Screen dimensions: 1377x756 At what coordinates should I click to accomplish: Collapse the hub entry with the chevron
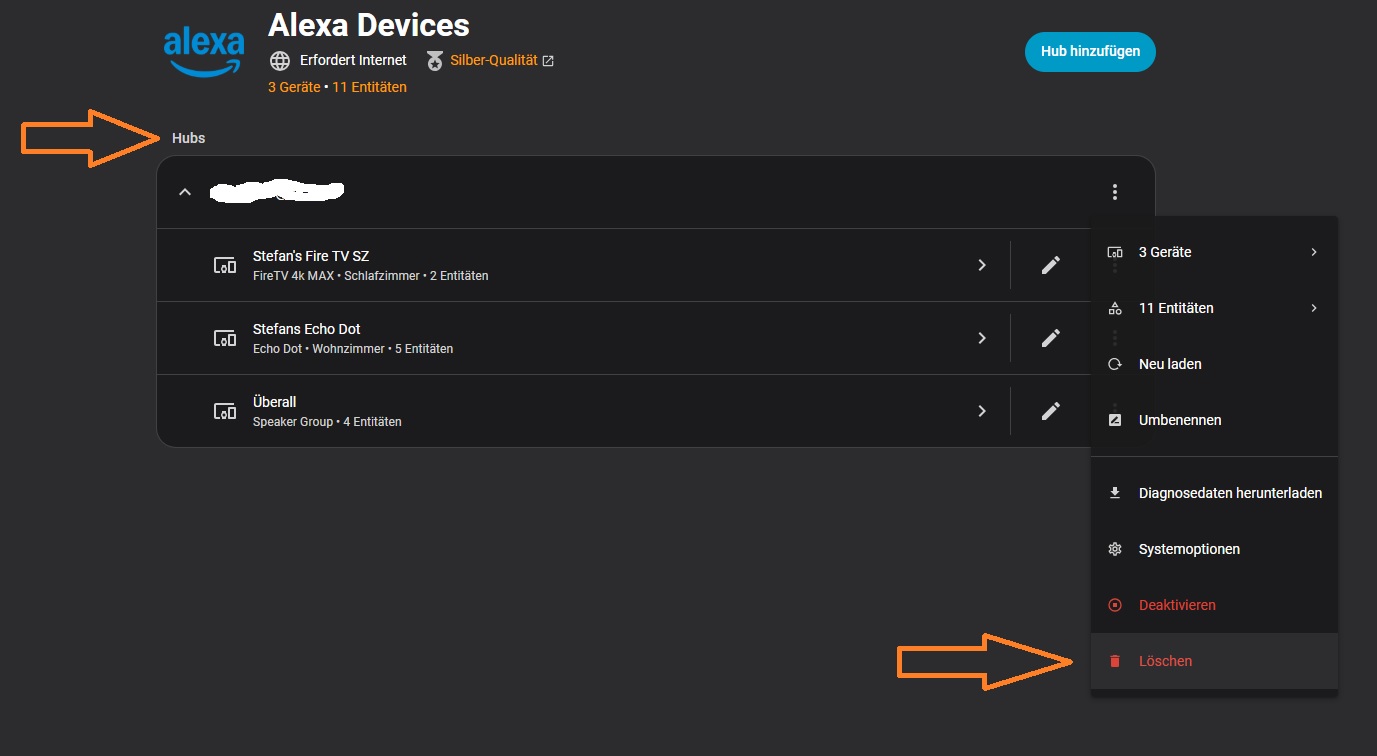pos(184,192)
